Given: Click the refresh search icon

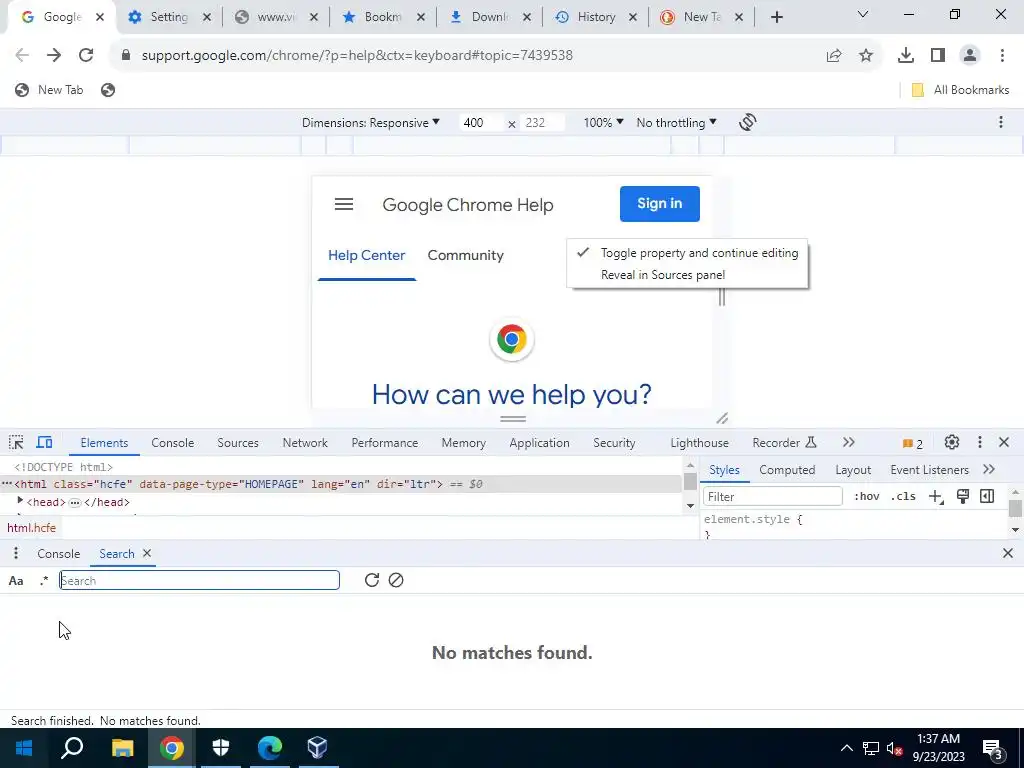Looking at the screenshot, I should pos(372,580).
